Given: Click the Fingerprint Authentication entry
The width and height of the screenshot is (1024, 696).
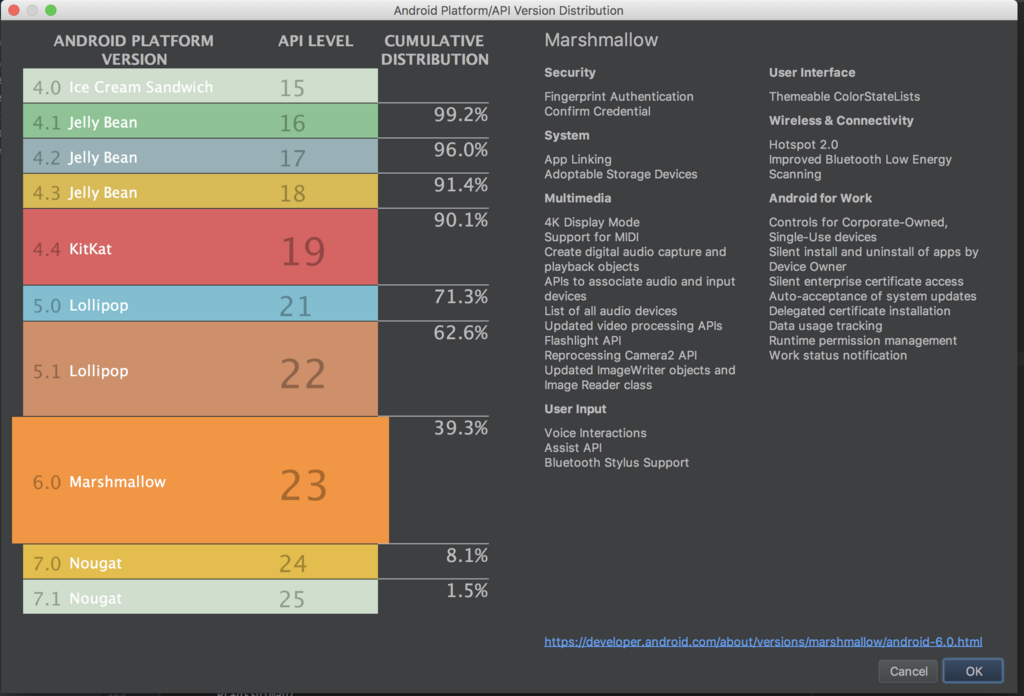Looking at the screenshot, I should click(x=618, y=97).
